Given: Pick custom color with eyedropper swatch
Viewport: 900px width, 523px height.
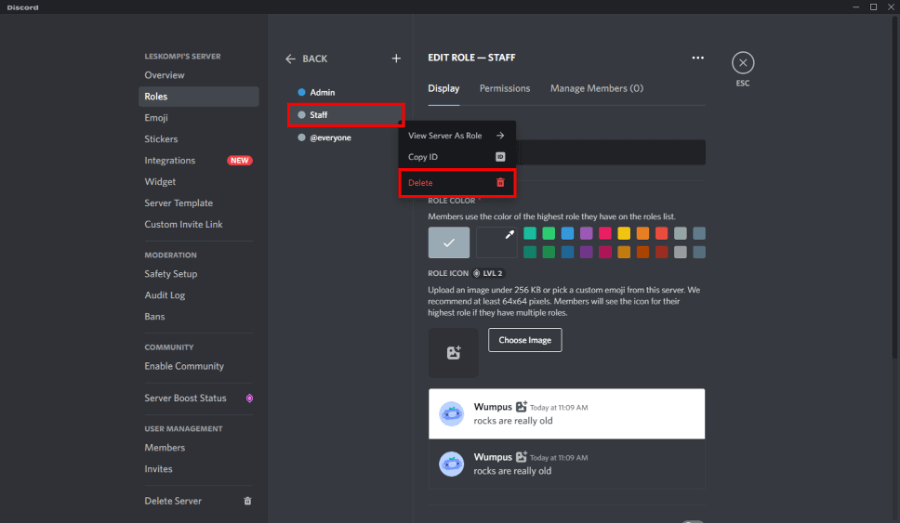Looking at the screenshot, I should 496,242.
